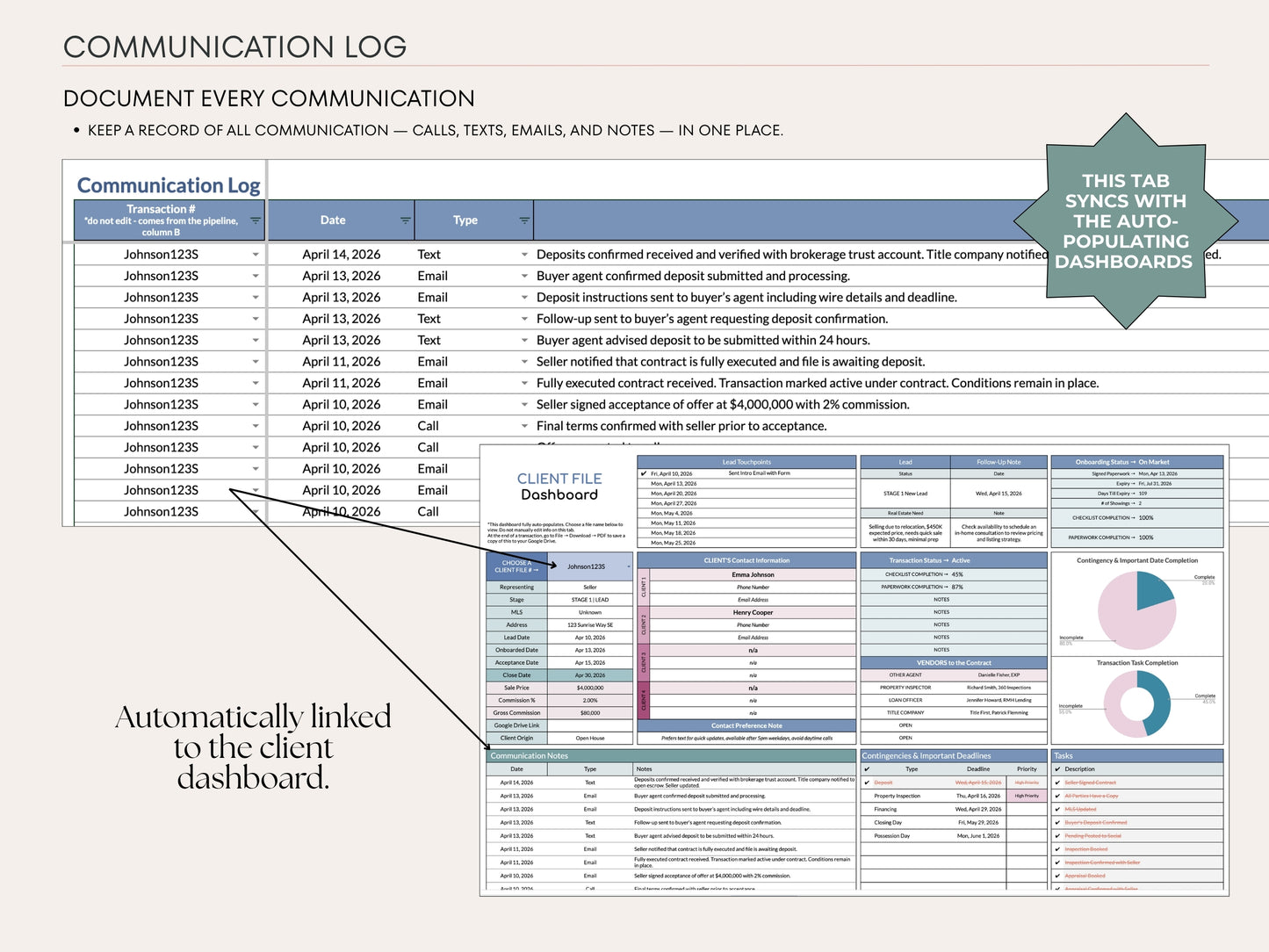Open Transaction dropdown in 'Deposit instructions sent' row

(x=256, y=298)
